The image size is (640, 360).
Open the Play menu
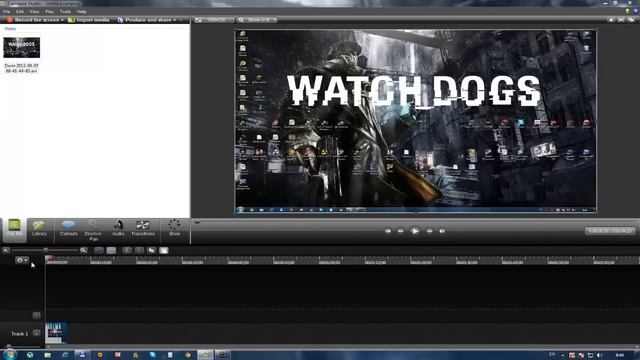pos(49,12)
